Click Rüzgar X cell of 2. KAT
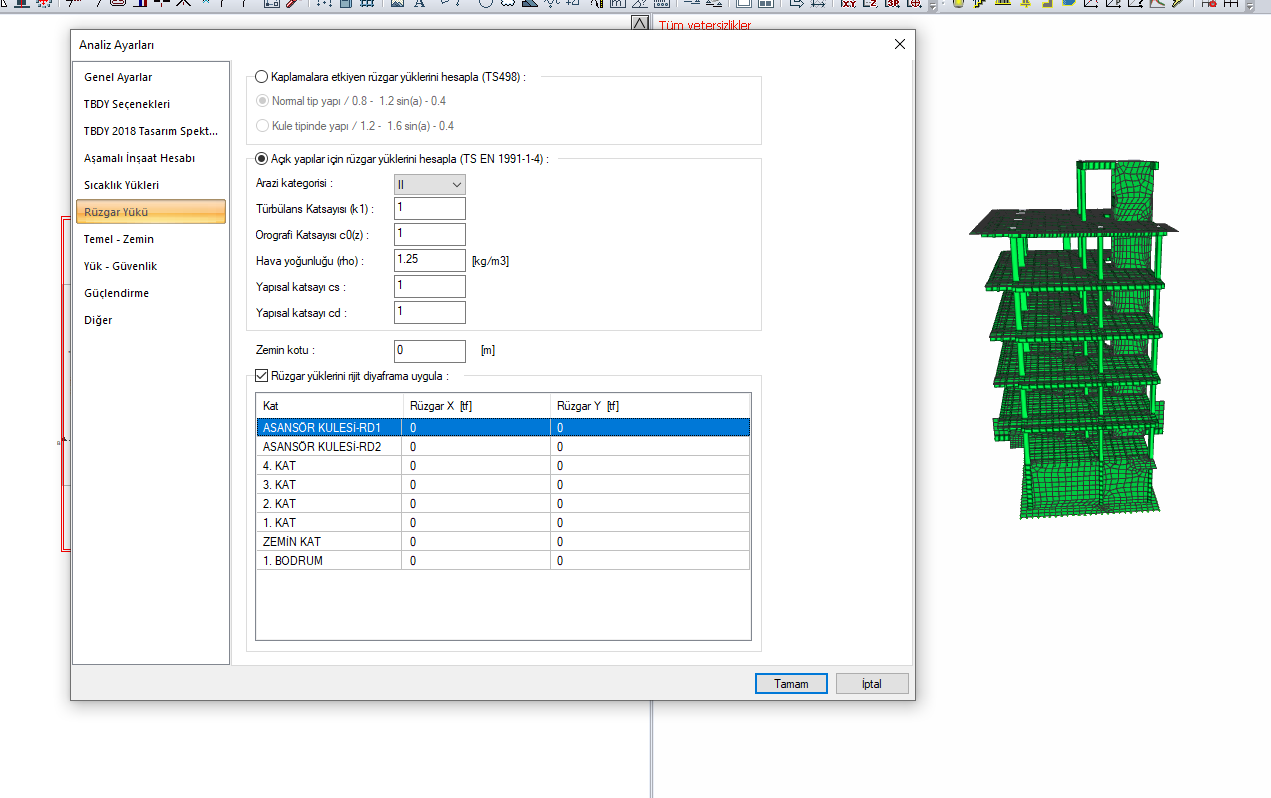This screenshot has height=798, width=1271. pos(477,503)
